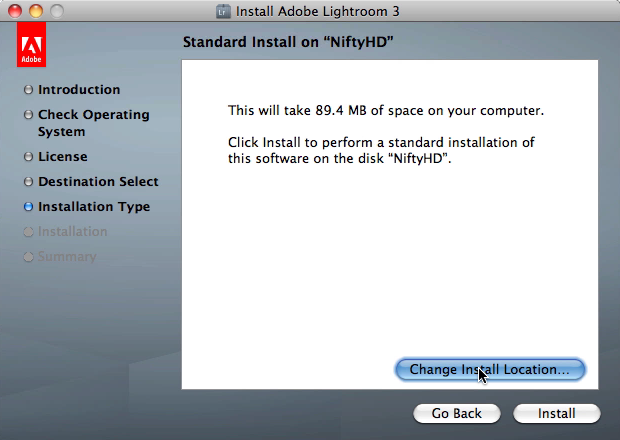Click the bullet beside Introduction
The height and width of the screenshot is (440, 620).
(28, 90)
